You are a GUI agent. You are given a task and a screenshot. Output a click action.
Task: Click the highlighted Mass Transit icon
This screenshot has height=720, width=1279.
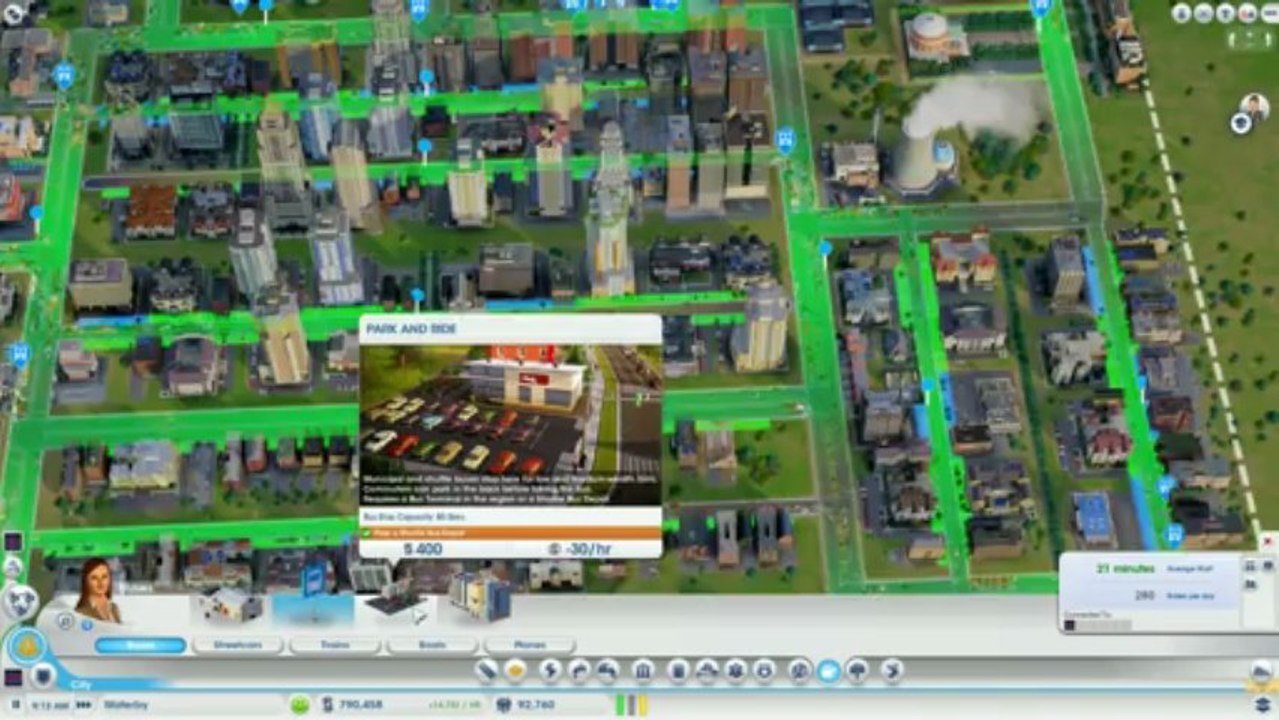(828, 670)
